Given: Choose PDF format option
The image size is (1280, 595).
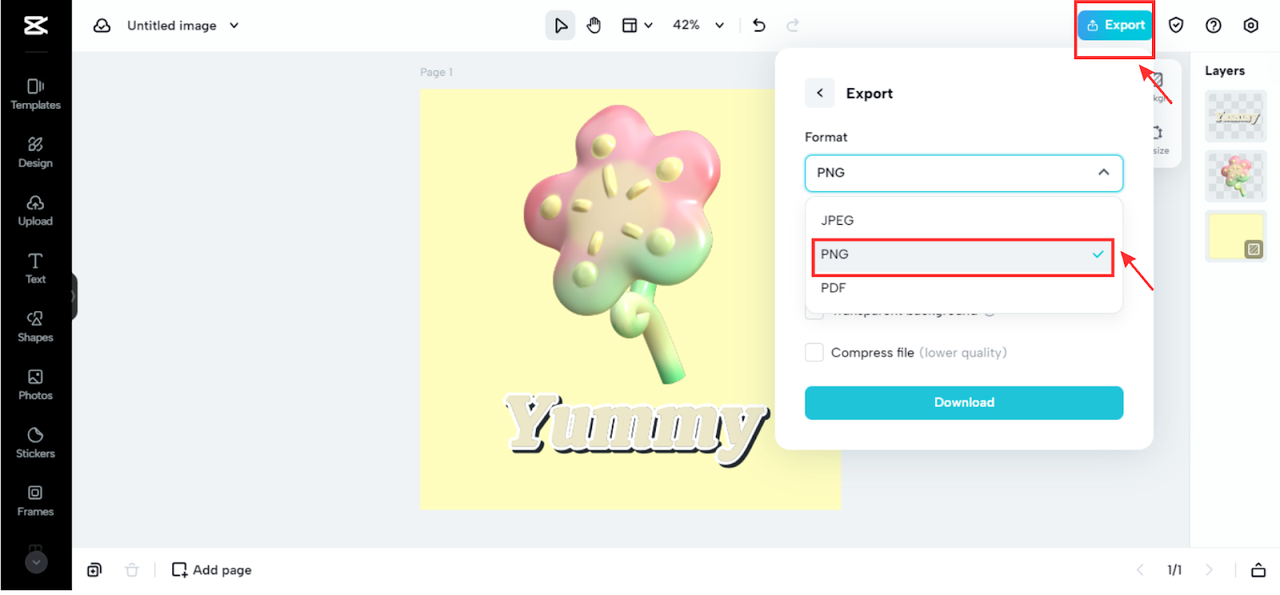Looking at the screenshot, I should (964, 288).
